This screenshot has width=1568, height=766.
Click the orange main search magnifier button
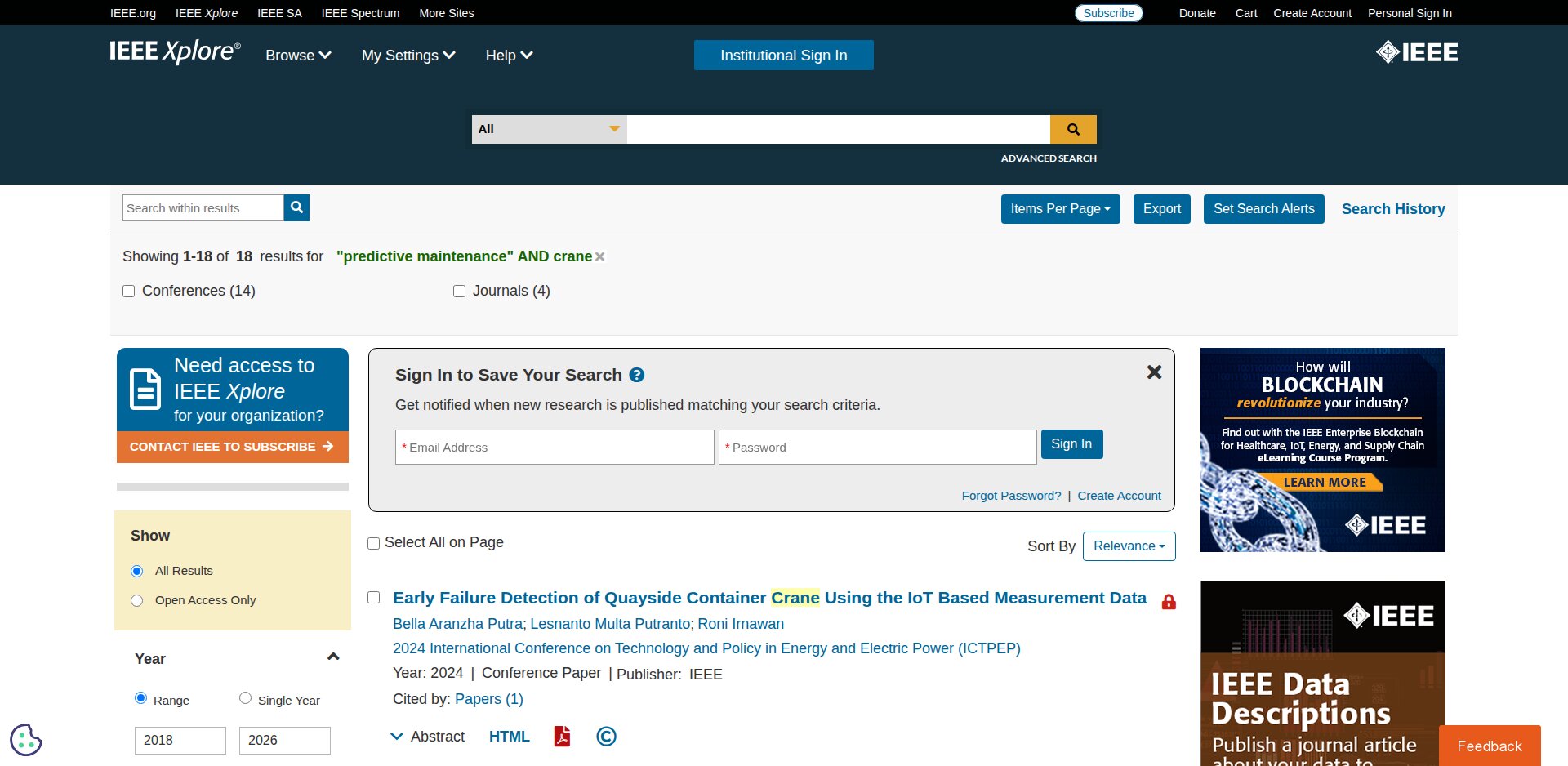pos(1073,129)
